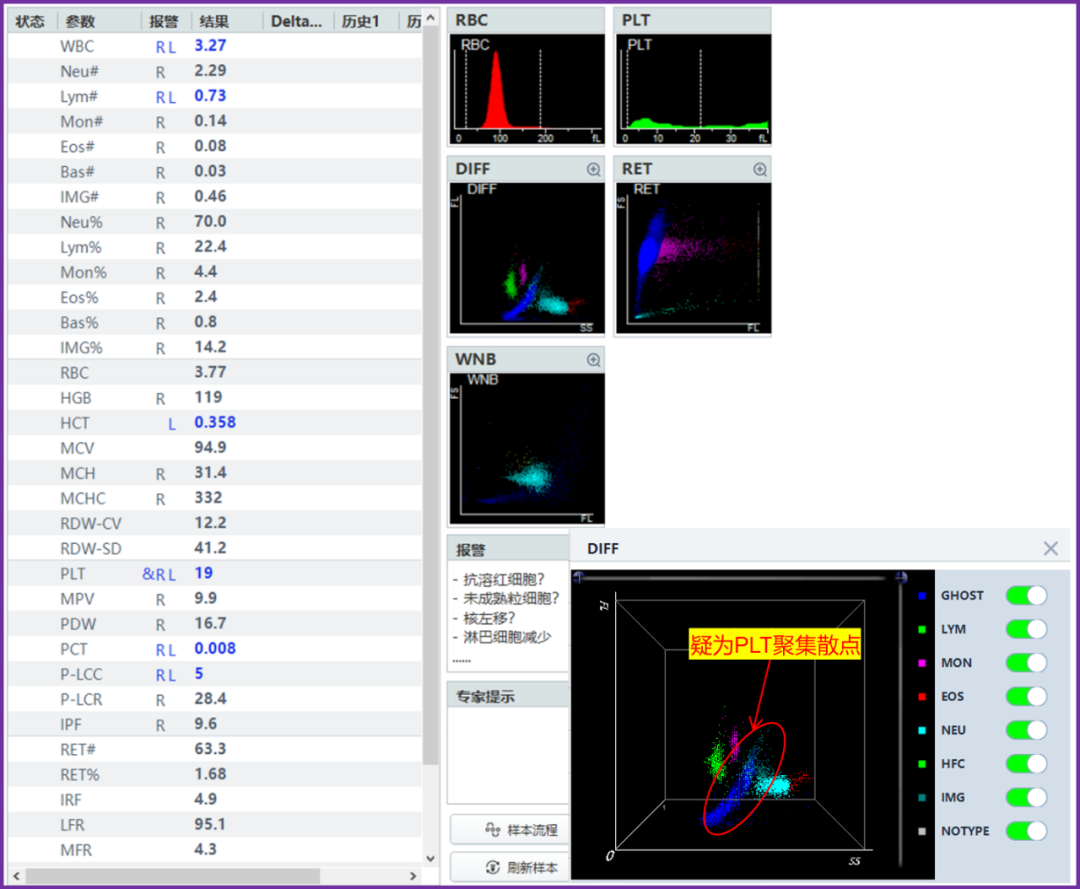This screenshot has height=889, width=1080.
Task: Click the Delta... column header
Action: click(297, 21)
